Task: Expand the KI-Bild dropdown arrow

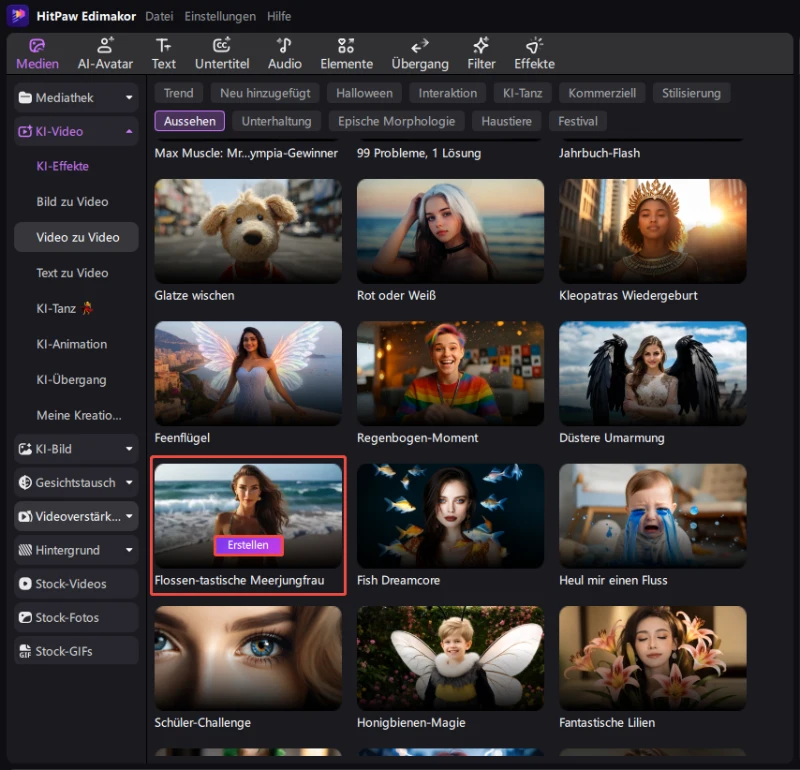Action: tap(129, 450)
